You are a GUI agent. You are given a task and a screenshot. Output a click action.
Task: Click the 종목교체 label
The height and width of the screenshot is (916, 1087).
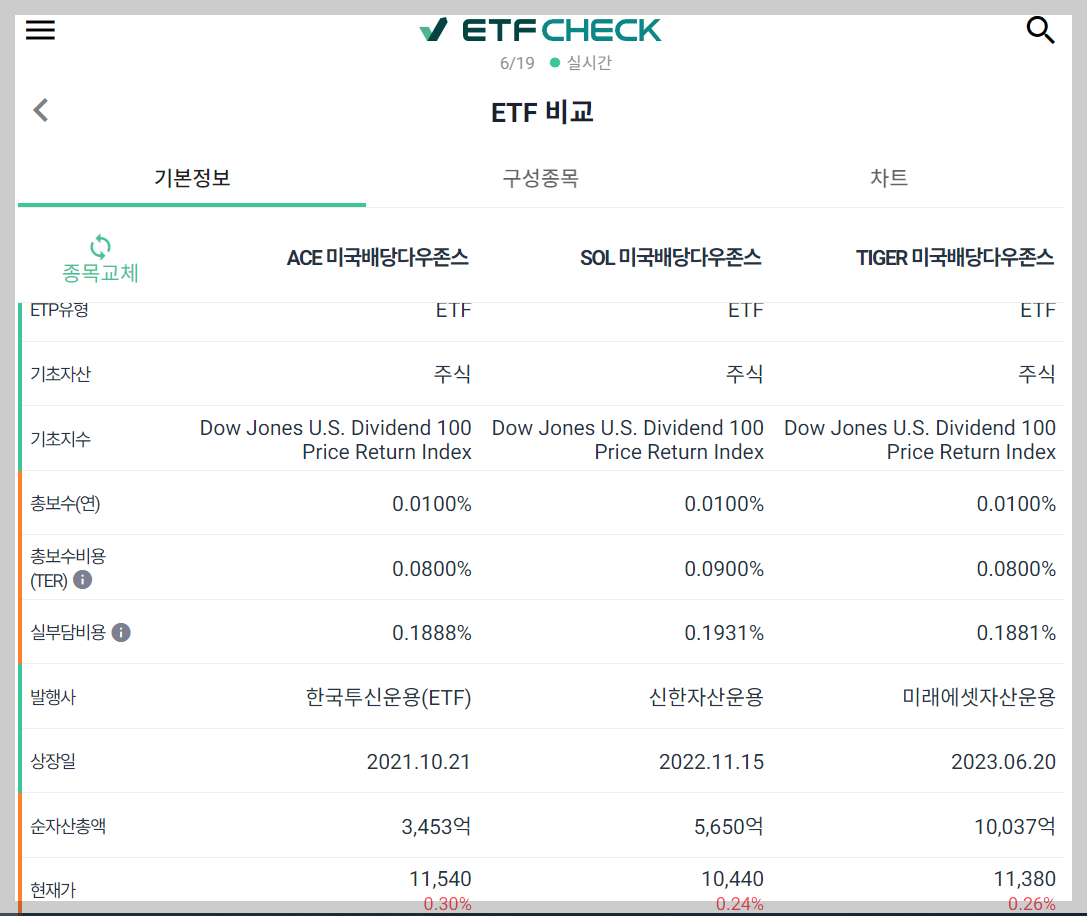(x=101, y=273)
